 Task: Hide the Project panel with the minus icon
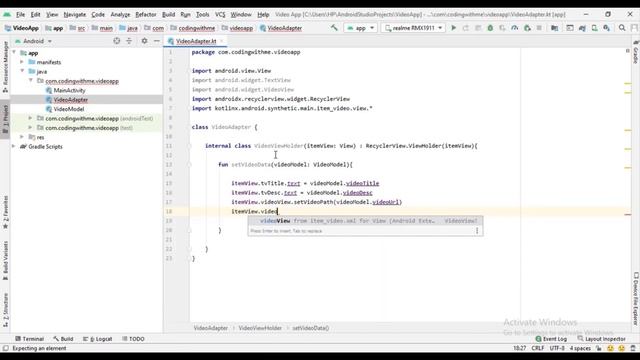click(x=157, y=41)
